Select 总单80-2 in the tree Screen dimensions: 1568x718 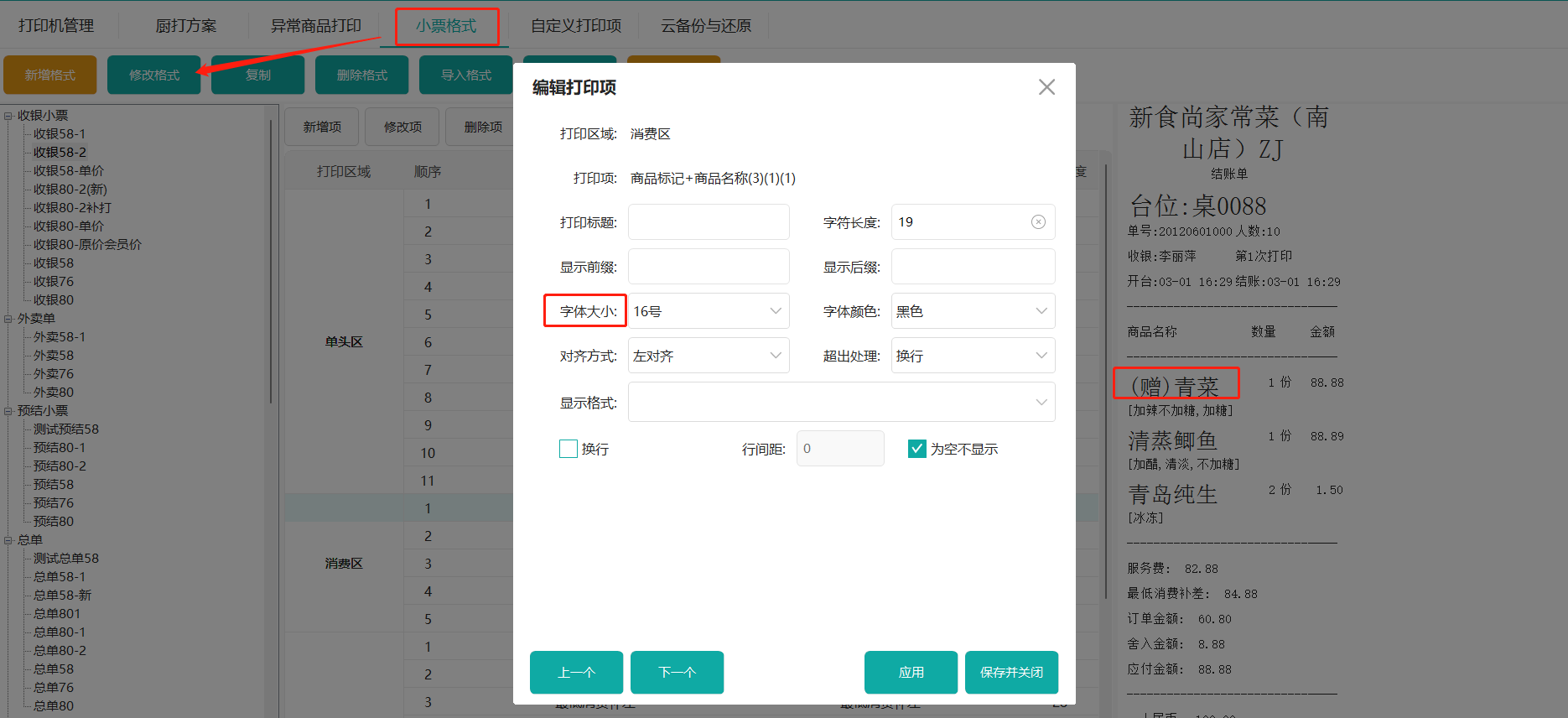pyautogui.click(x=60, y=651)
